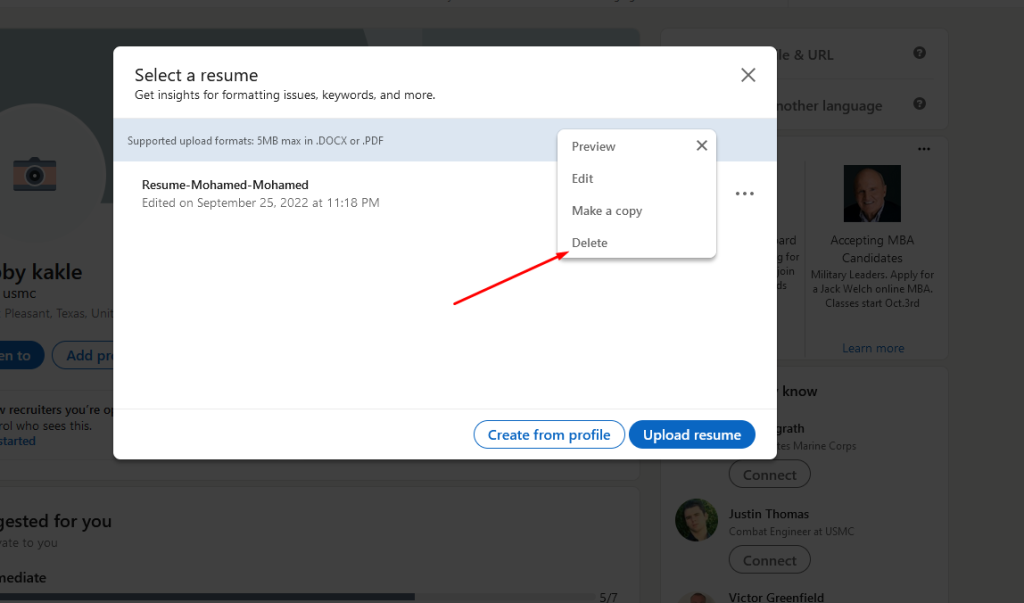Delete the resume via the menu option
1024x603 pixels.
589,243
